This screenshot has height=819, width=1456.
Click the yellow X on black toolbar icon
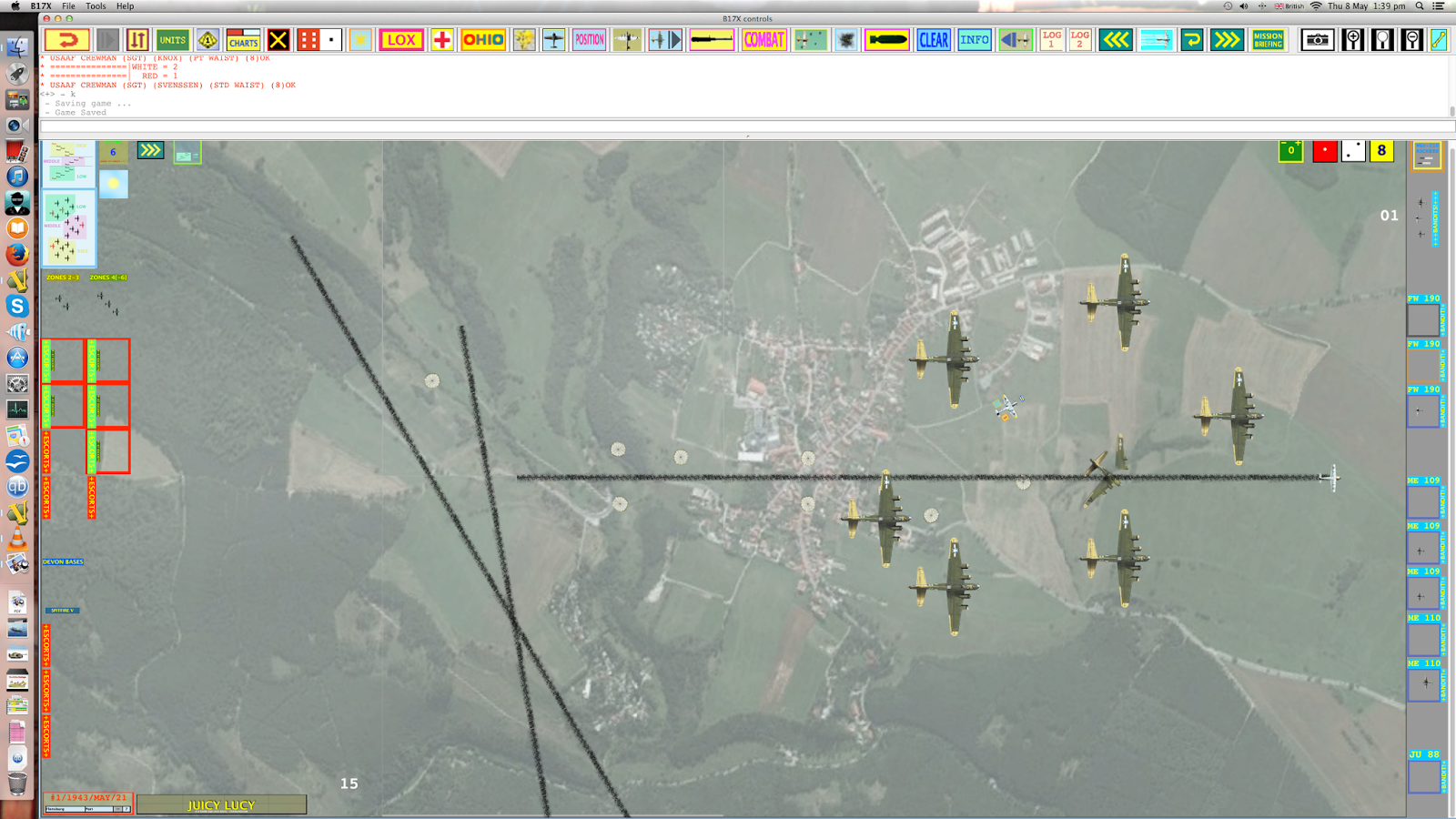point(278,40)
